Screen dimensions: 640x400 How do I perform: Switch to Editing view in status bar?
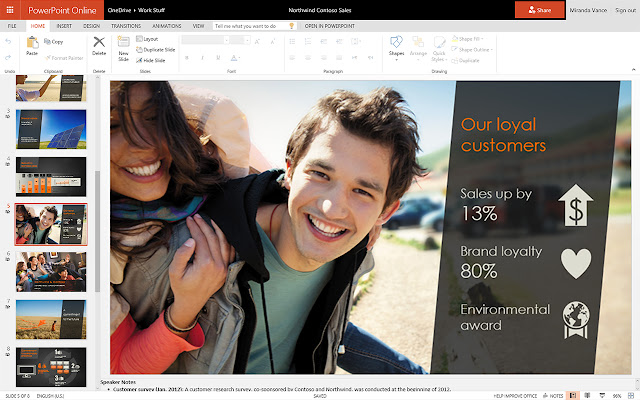[572, 396]
